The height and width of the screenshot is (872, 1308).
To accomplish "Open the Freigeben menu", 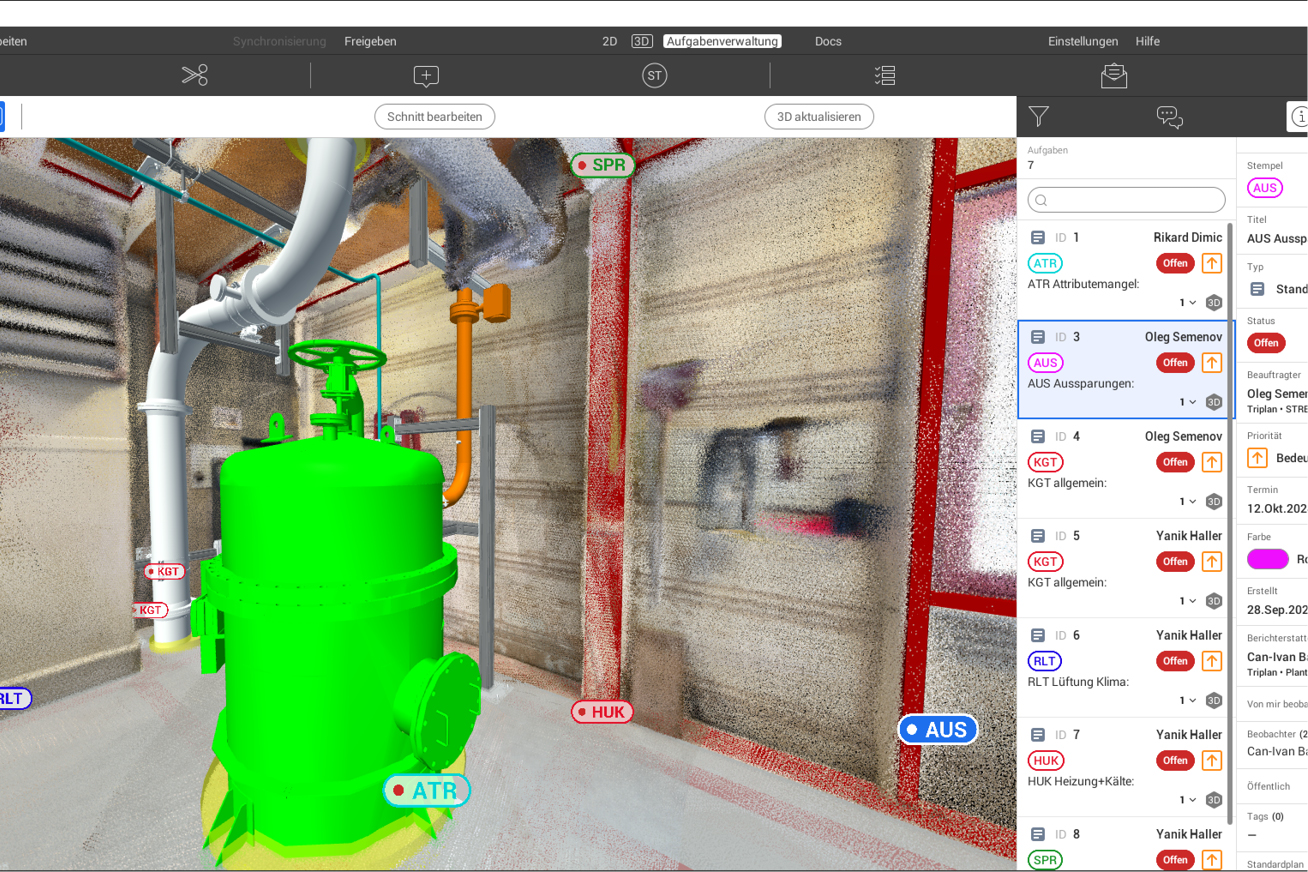I will click(x=370, y=41).
